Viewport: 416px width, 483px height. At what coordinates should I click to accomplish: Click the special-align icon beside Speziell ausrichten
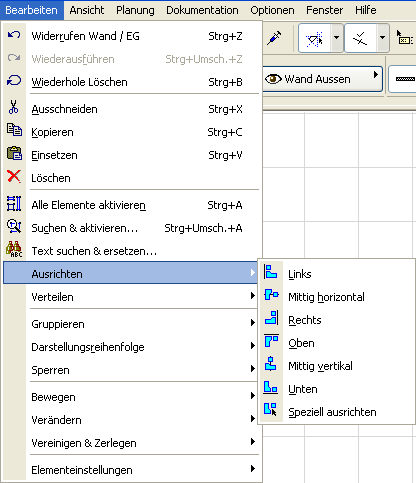tap(271, 410)
